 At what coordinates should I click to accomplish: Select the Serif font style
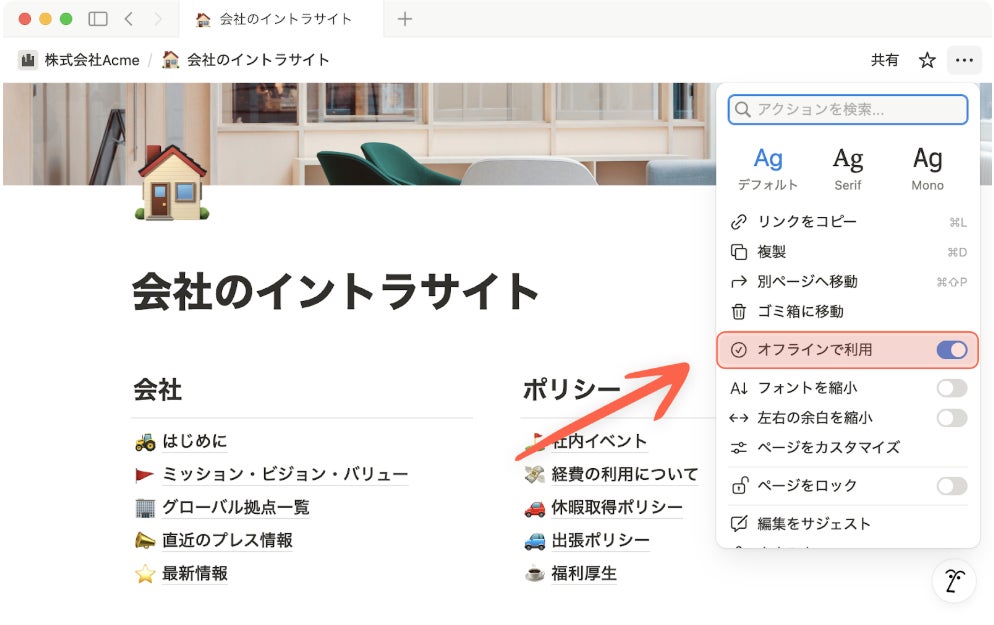[x=848, y=169]
